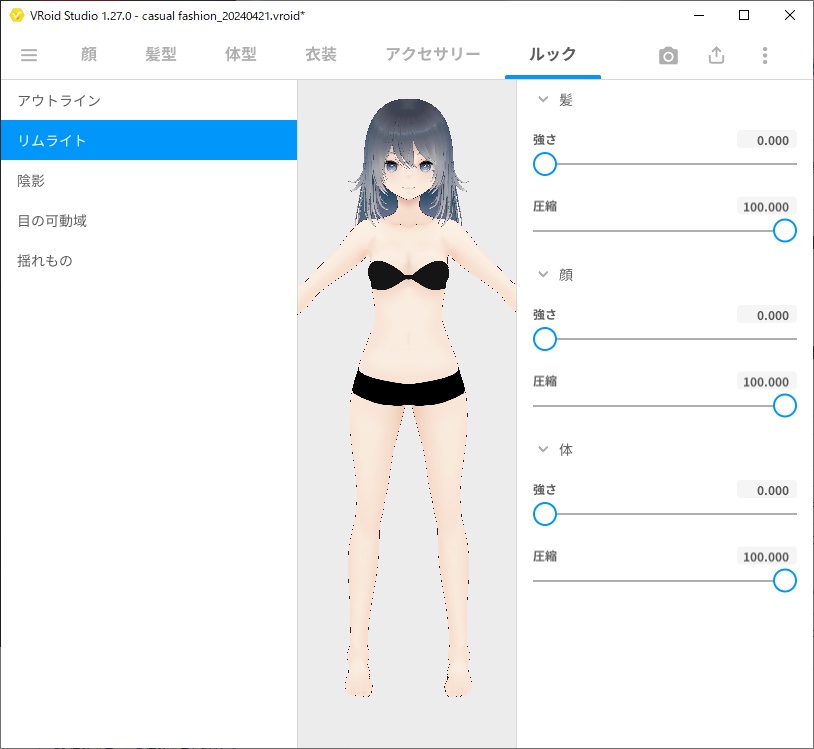Switch to the 髪型 tab
814x749 pixels.
pos(161,55)
